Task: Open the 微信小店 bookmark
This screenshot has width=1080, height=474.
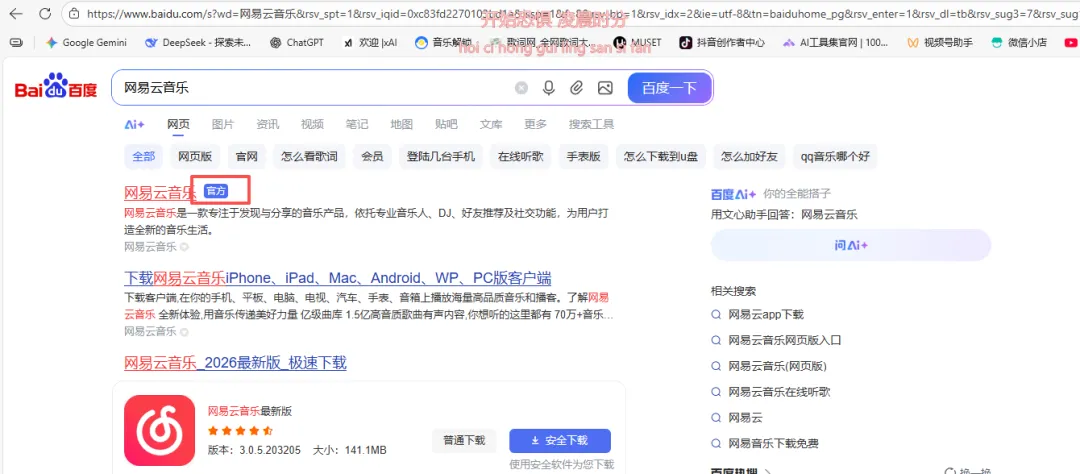Action: coord(1019,42)
